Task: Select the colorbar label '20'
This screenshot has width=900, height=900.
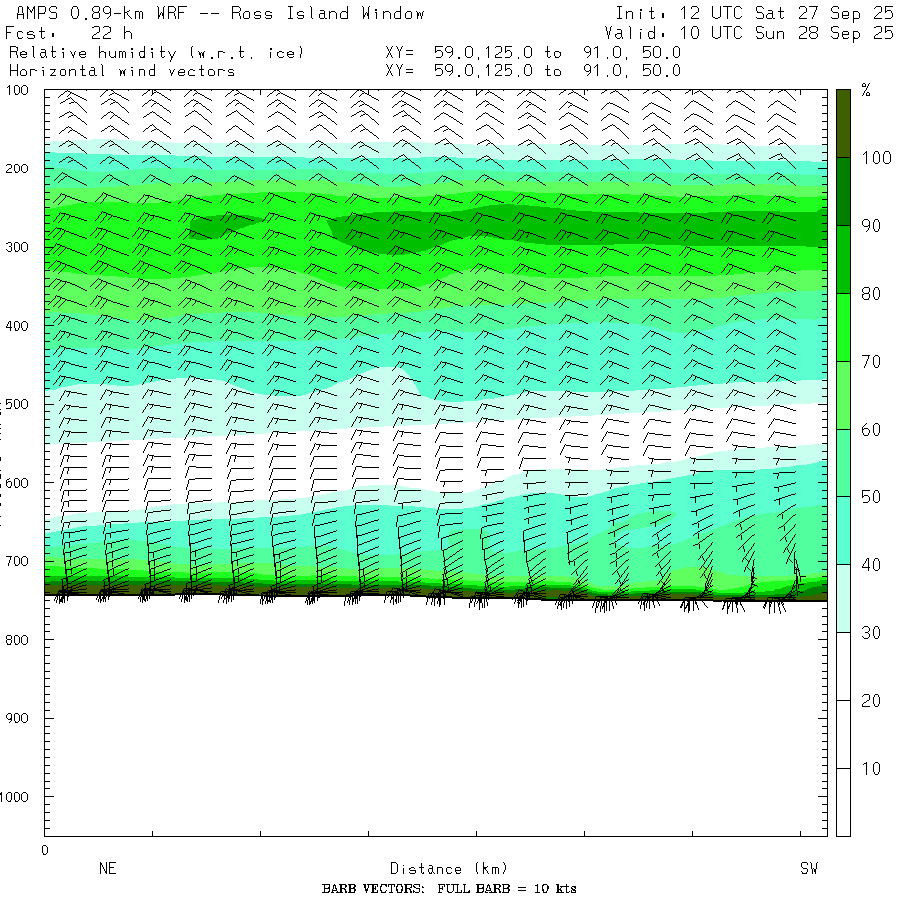Action: (x=871, y=700)
